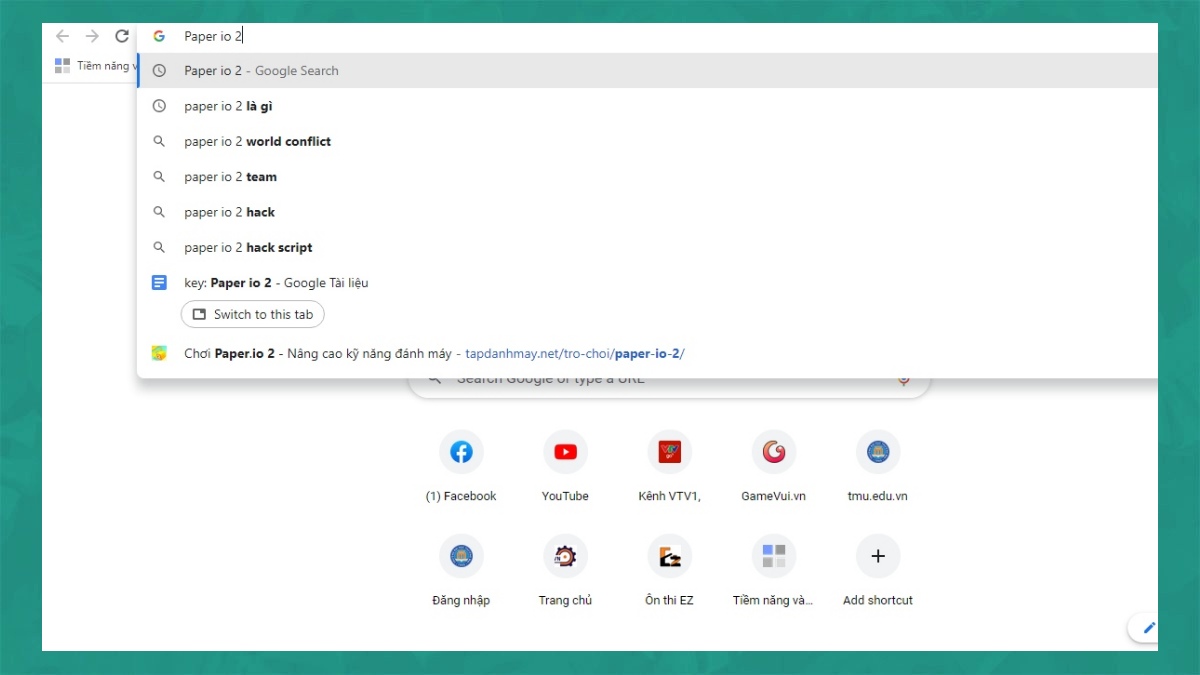The width and height of the screenshot is (1200, 675).
Task: Open the Kênh VTV1 shortcut
Action: 669,453
